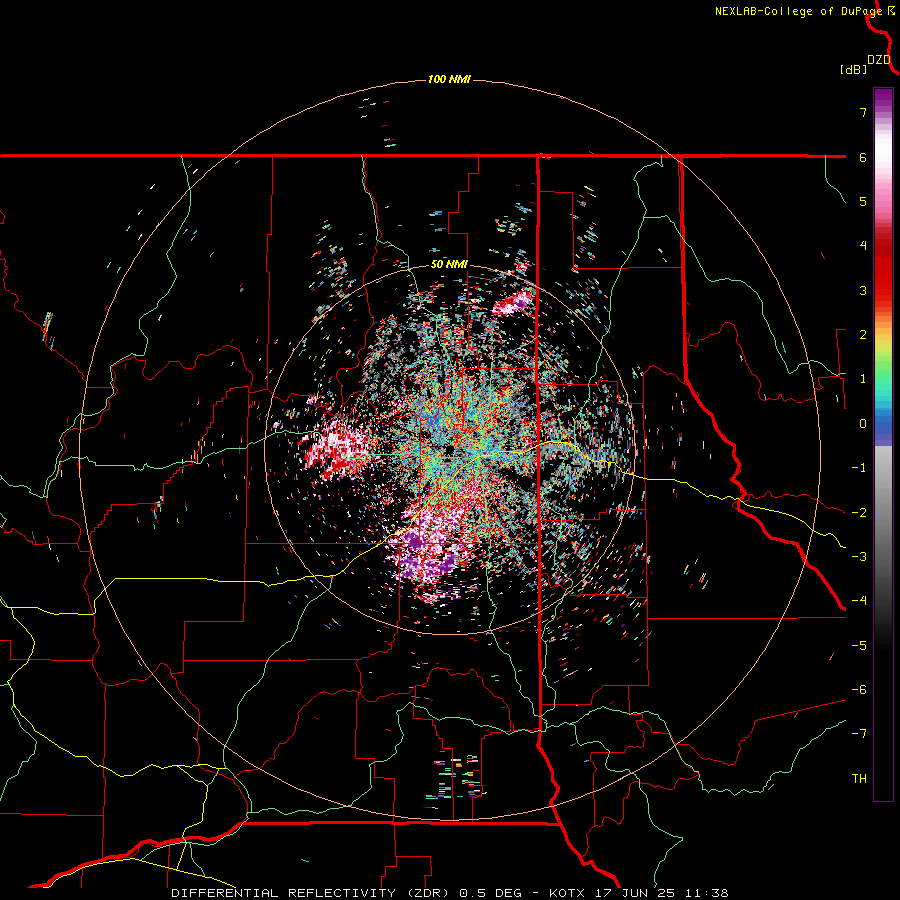Click the [dB] unit label
The width and height of the screenshot is (900, 900).
point(853,70)
